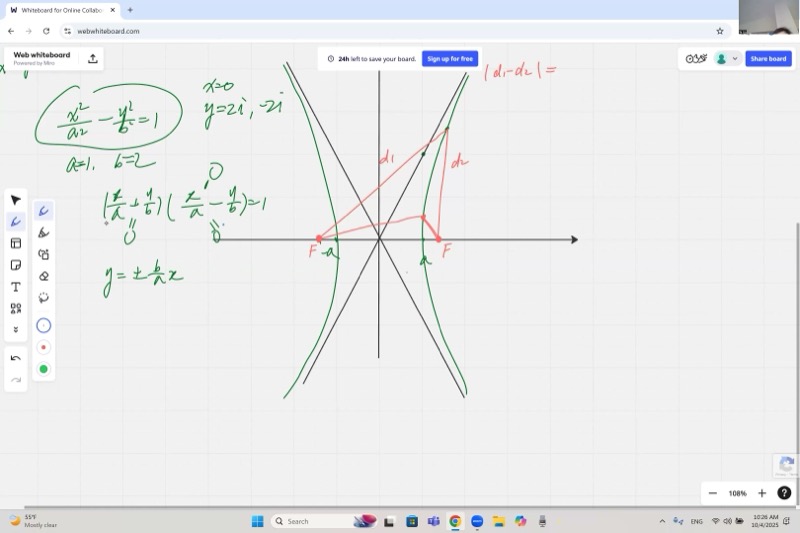Activate the Lasso selection tool

pyautogui.click(x=43, y=298)
